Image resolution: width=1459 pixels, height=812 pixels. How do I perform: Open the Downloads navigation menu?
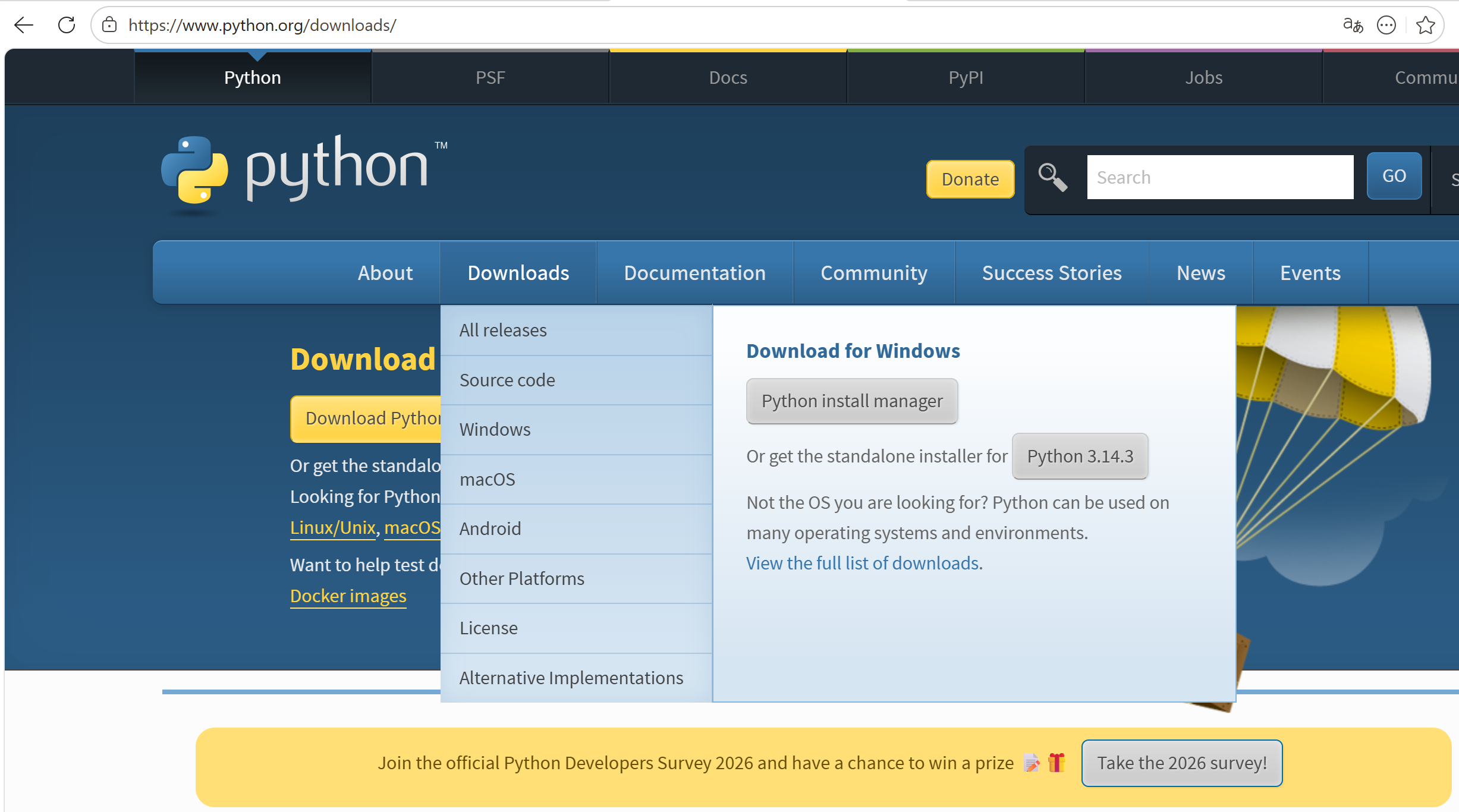coord(518,273)
